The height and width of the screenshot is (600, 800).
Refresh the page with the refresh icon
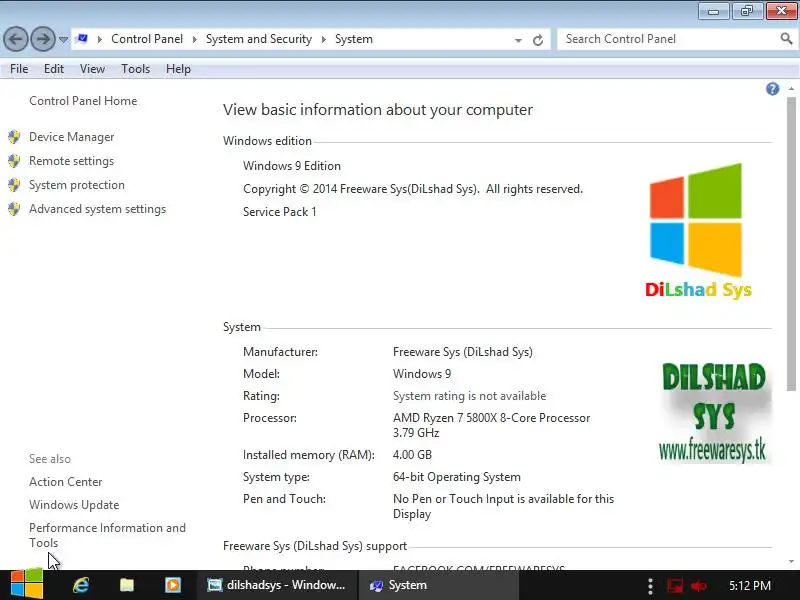(538, 40)
